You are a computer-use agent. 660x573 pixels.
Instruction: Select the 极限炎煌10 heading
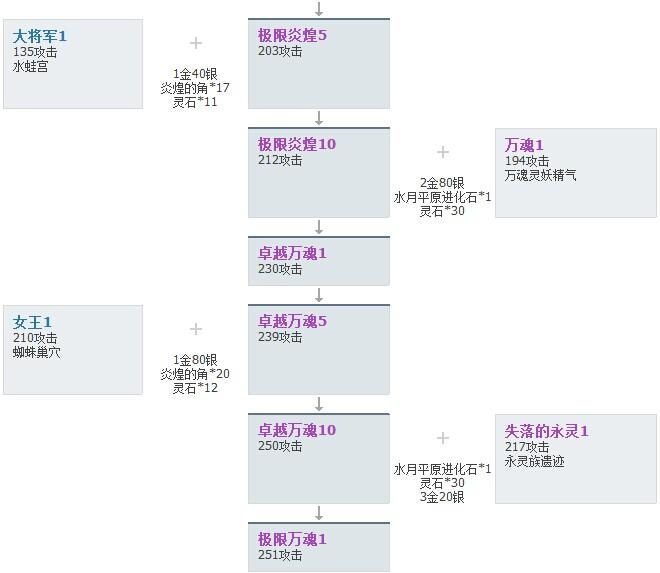click(x=297, y=144)
